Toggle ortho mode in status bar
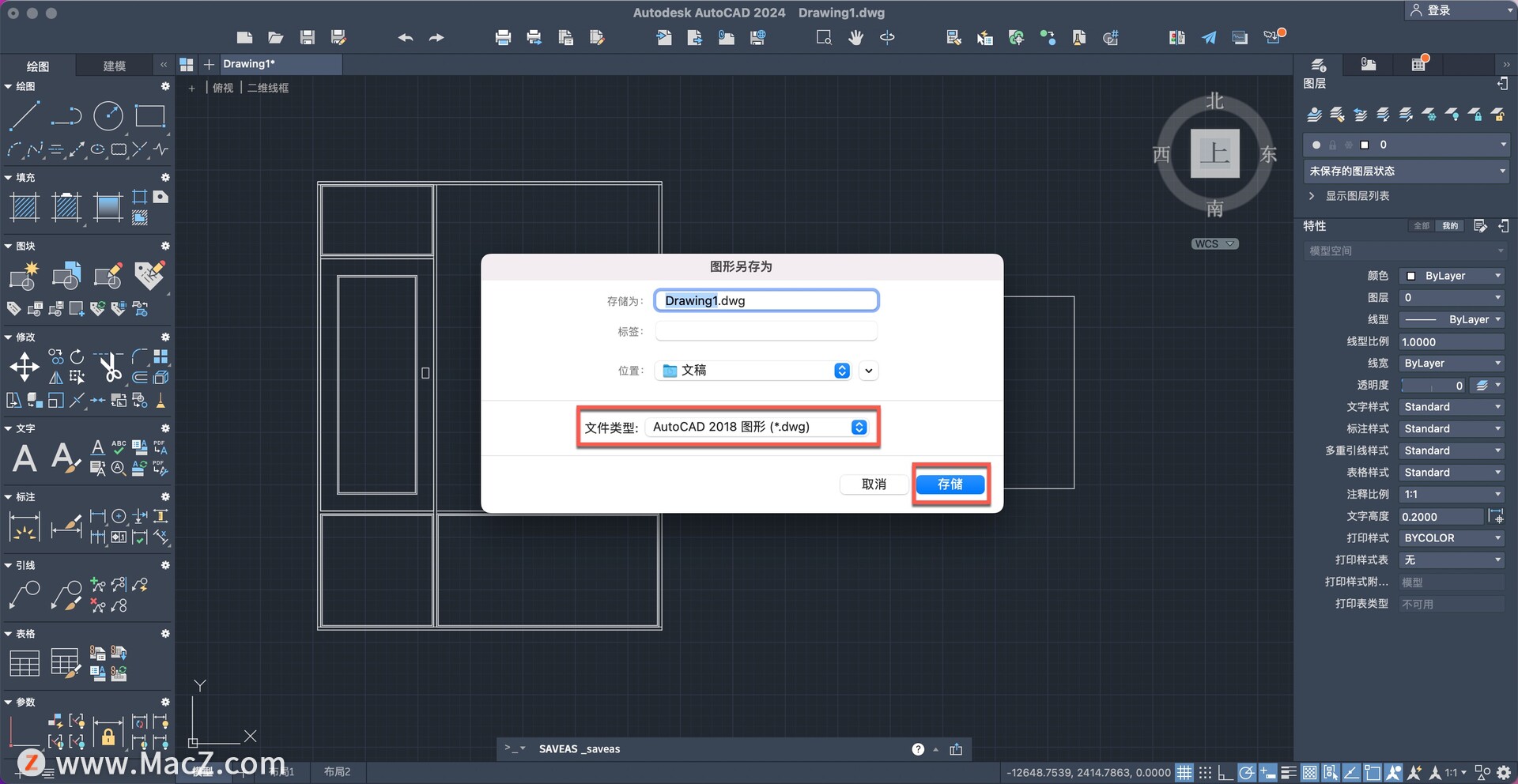Viewport: 1518px width, 784px height. pyautogui.click(x=1225, y=773)
